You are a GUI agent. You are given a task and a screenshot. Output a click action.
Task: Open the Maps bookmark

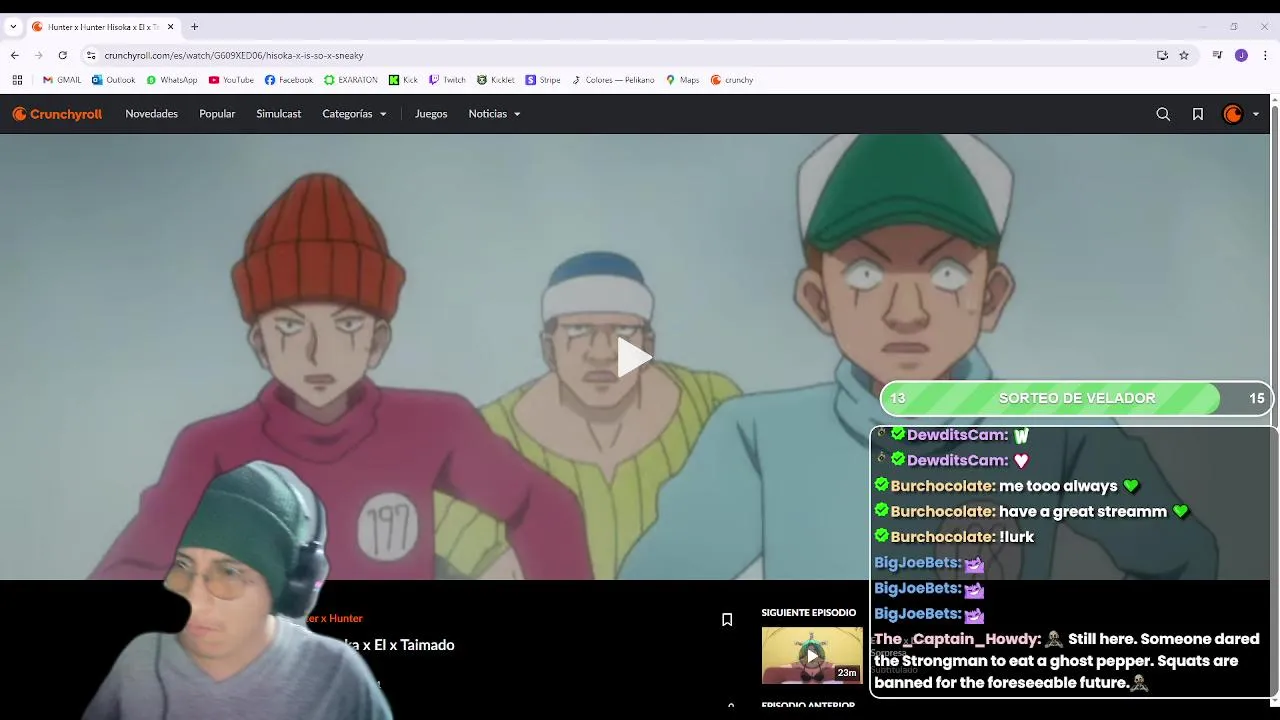[682, 80]
